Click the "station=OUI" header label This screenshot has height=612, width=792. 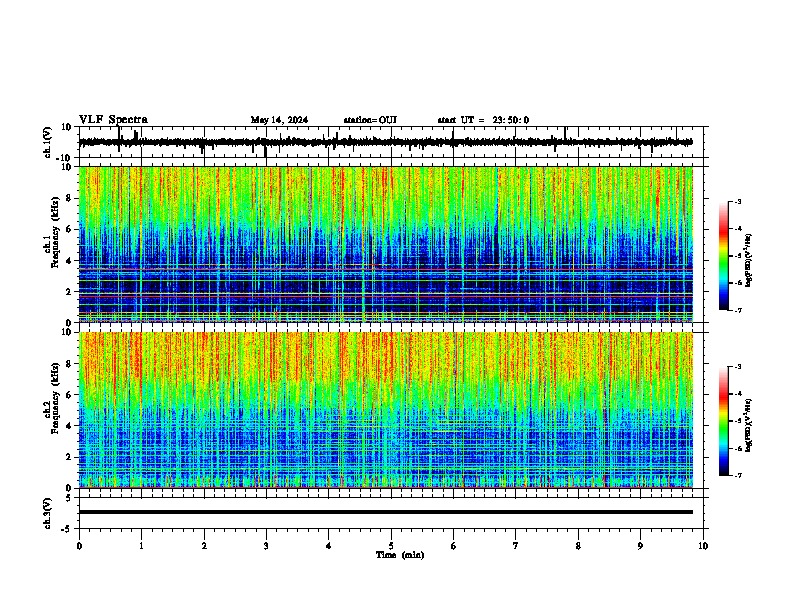(x=370, y=120)
